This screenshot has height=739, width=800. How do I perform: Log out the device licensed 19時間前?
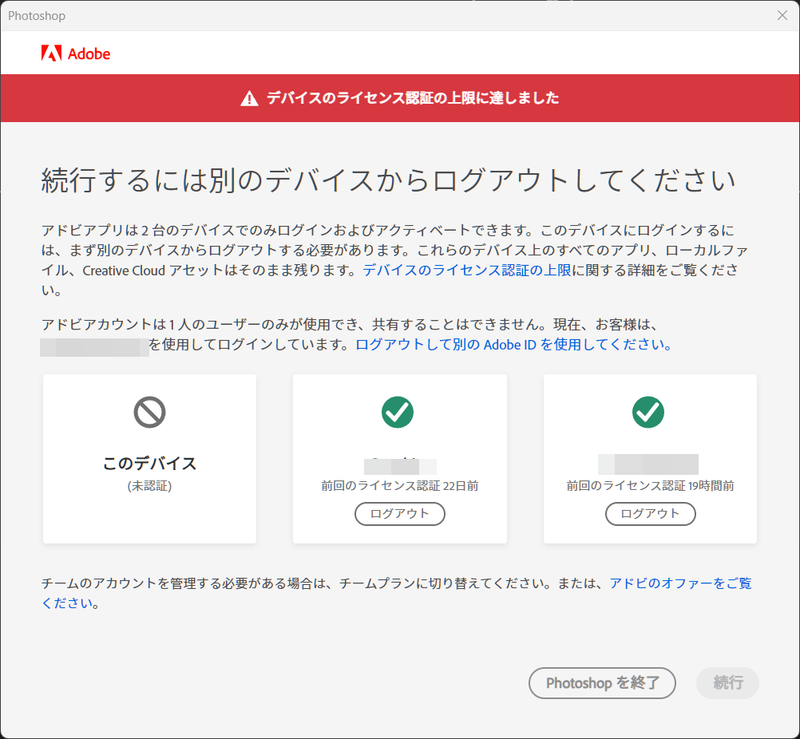(650, 514)
